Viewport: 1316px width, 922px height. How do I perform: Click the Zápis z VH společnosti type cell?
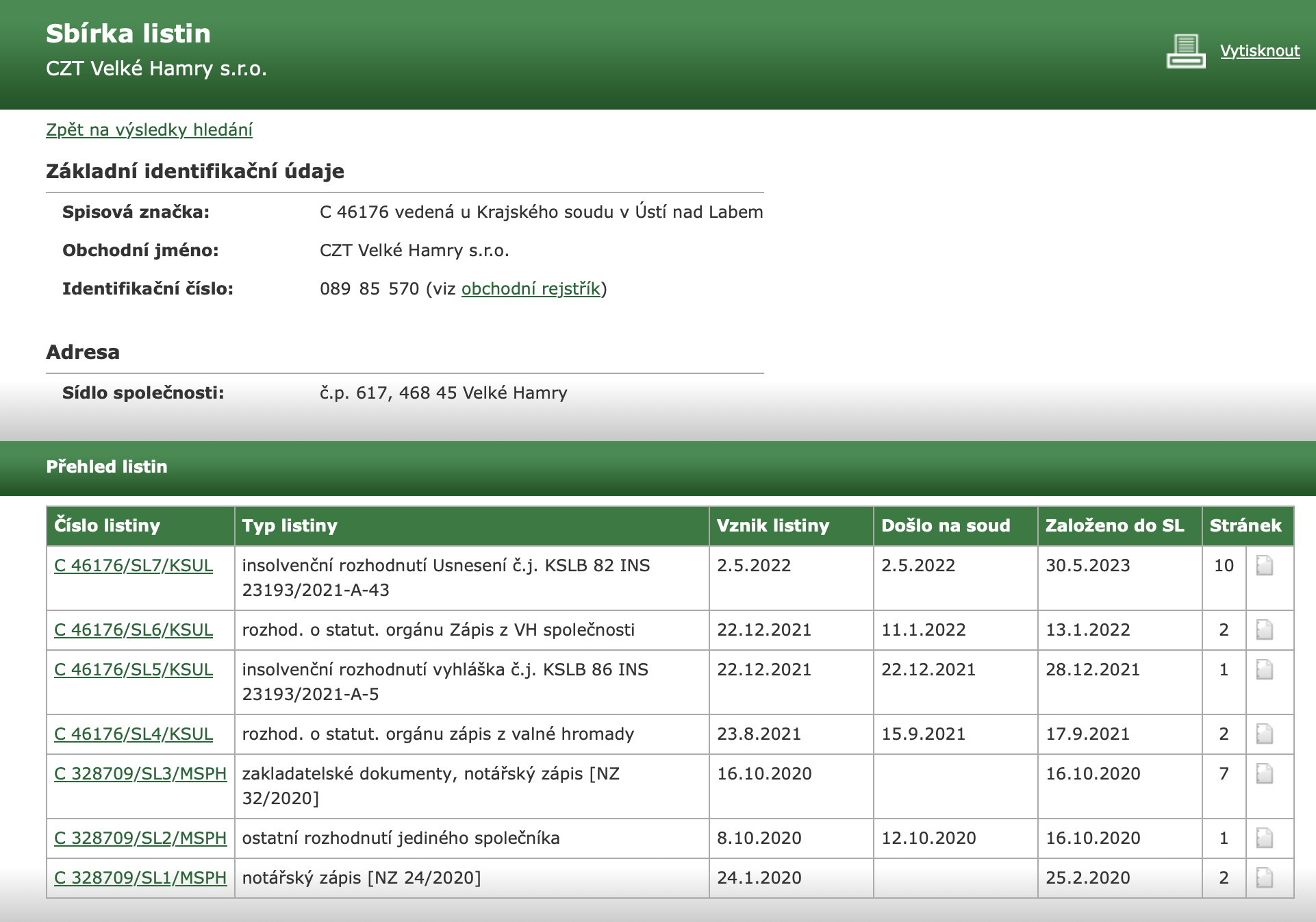click(x=472, y=630)
